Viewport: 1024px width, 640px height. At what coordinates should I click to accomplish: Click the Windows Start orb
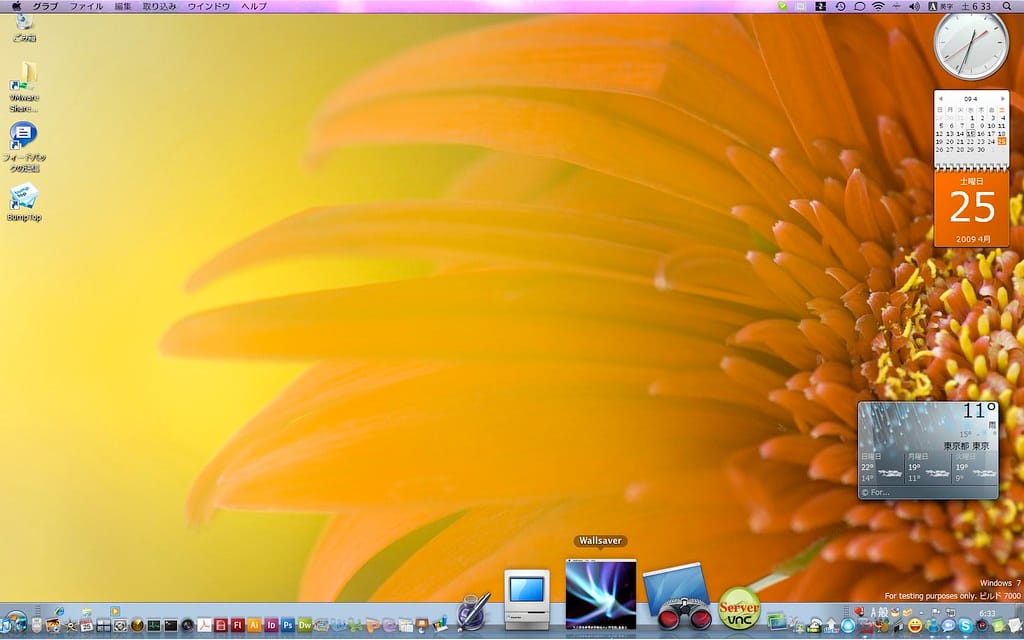[16, 622]
